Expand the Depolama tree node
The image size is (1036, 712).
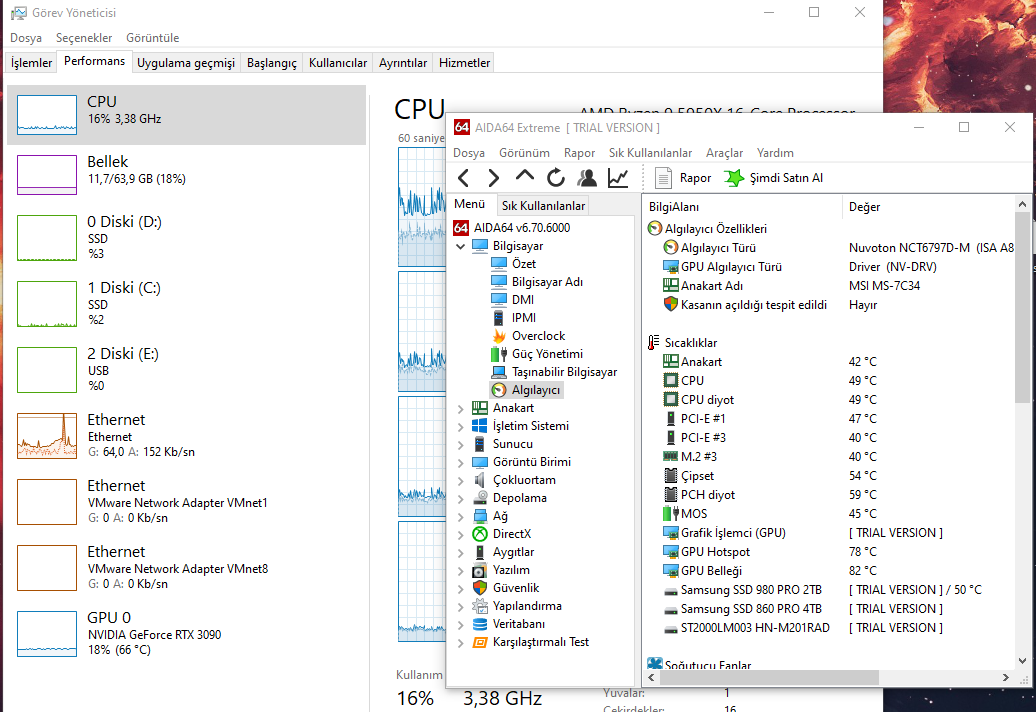pos(461,499)
